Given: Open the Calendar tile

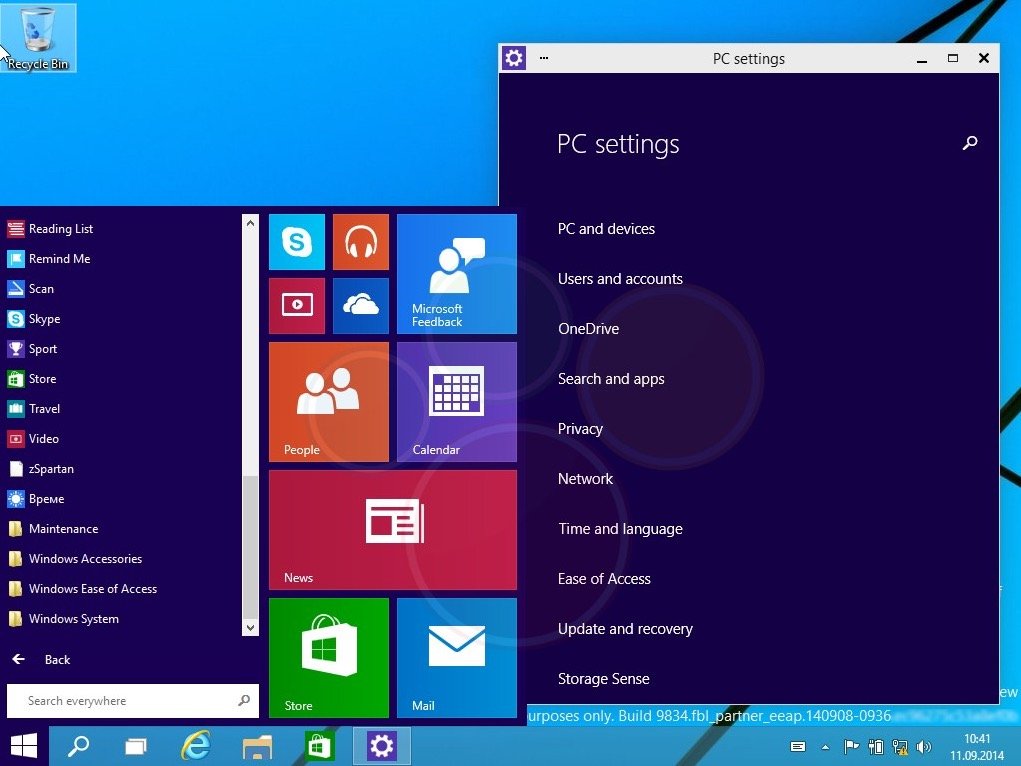Looking at the screenshot, I should pos(456,401).
